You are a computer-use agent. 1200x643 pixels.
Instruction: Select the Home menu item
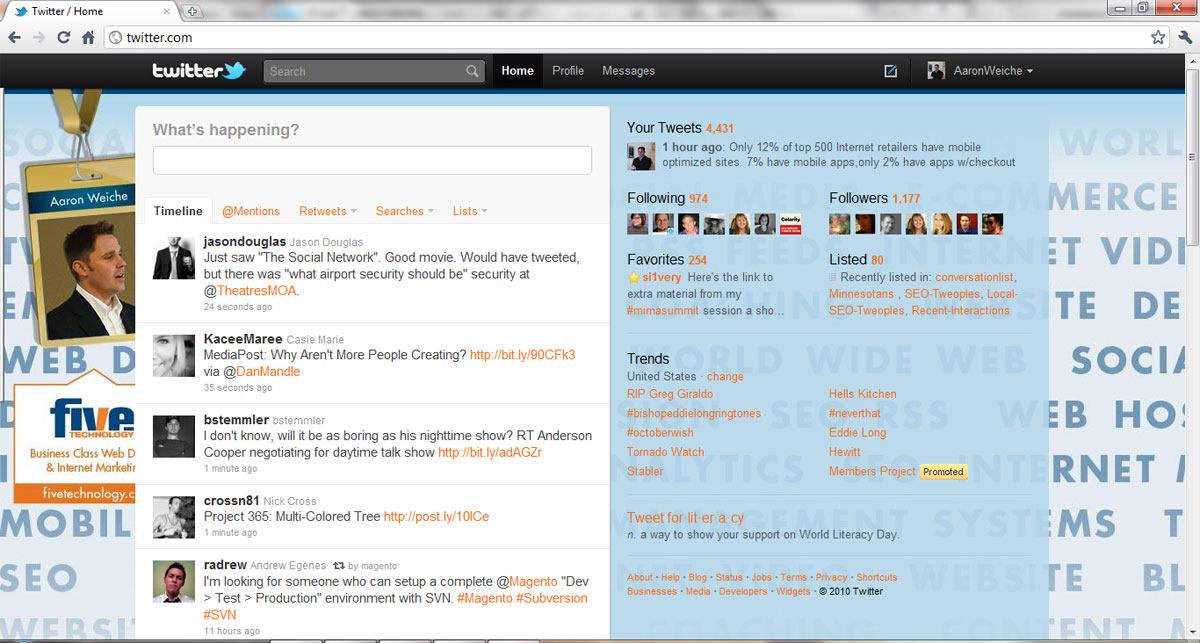(518, 71)
